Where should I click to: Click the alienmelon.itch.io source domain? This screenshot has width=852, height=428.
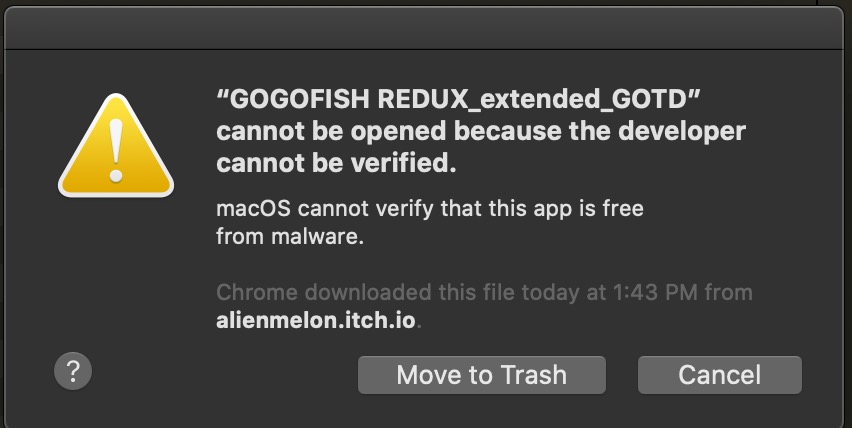tap(315, 321)
